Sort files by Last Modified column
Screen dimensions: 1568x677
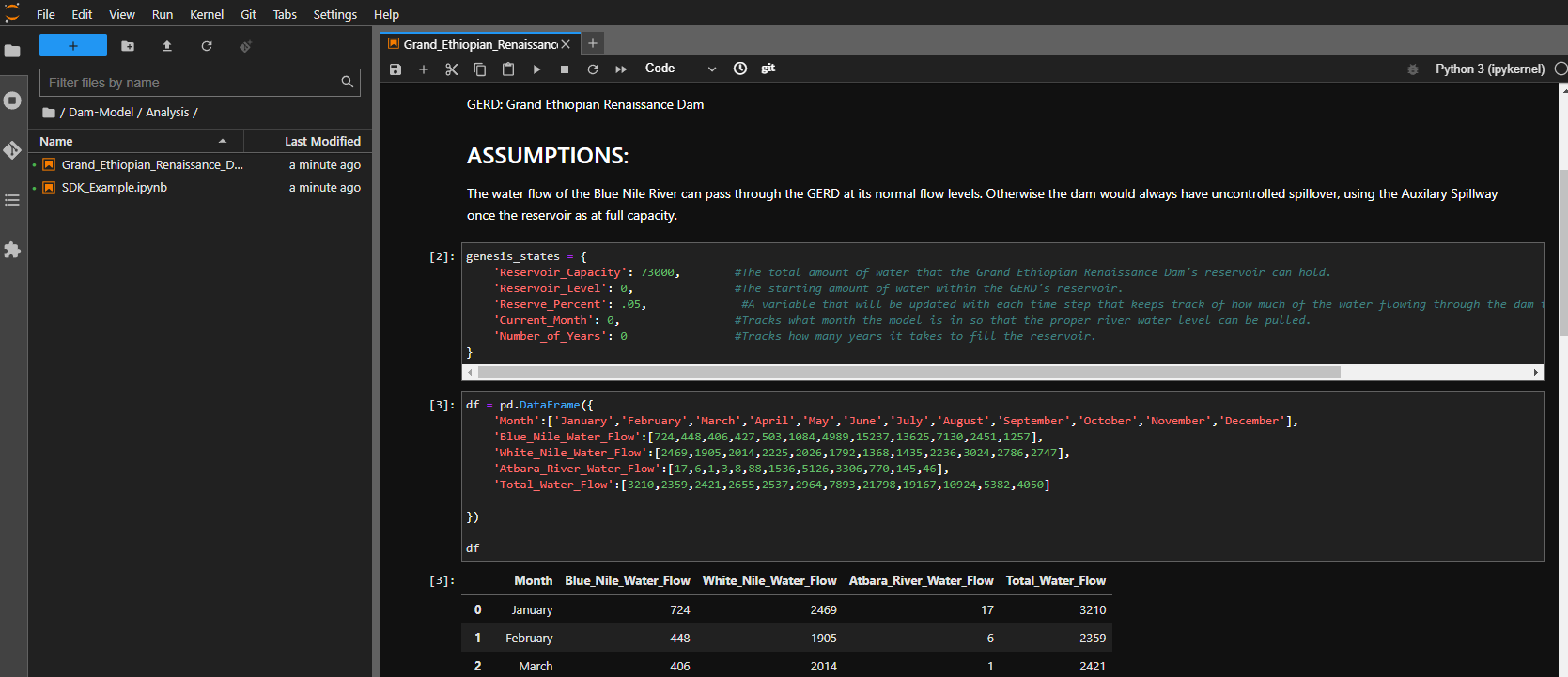(x=308, y=141)
